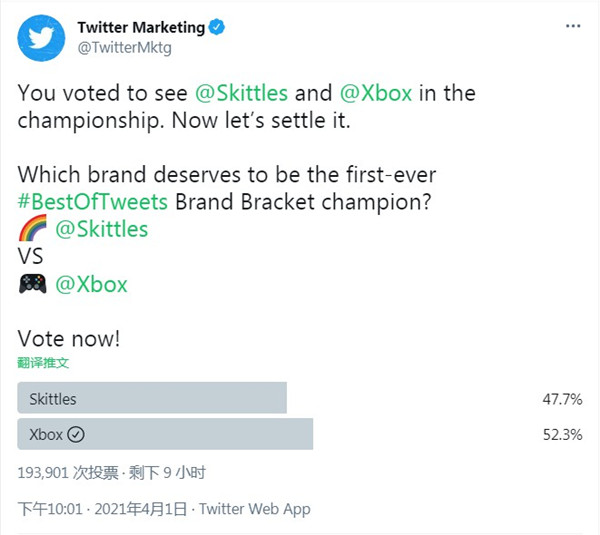
Task: Open the #BestOfTweets hashtag
Action: 93,202
